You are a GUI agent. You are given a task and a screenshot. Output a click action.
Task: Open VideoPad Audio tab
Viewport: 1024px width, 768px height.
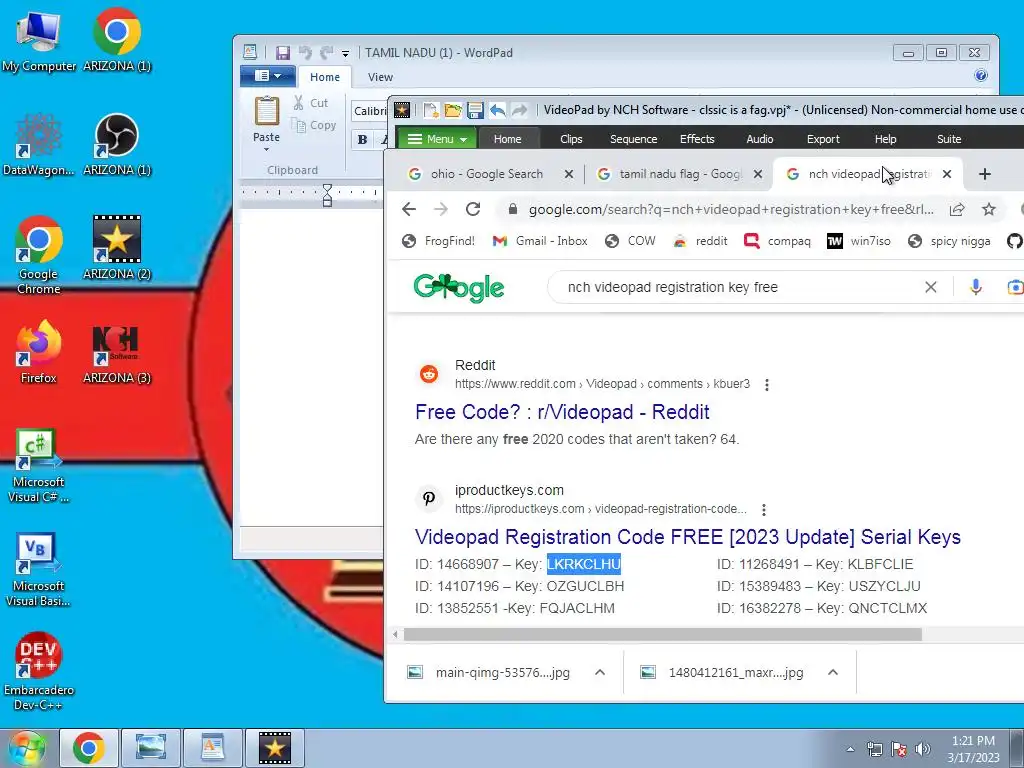(x=760, y=139)
